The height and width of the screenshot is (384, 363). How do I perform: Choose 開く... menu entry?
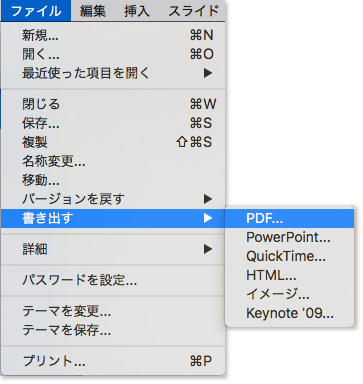(113, 54)
